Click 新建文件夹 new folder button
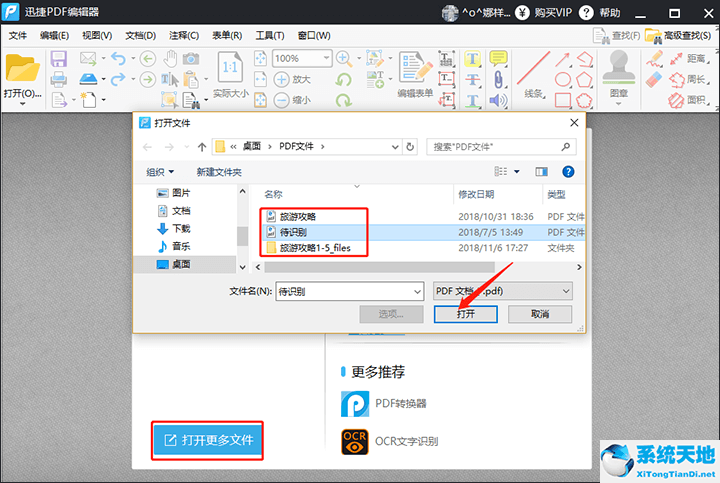 click(219, 172)
